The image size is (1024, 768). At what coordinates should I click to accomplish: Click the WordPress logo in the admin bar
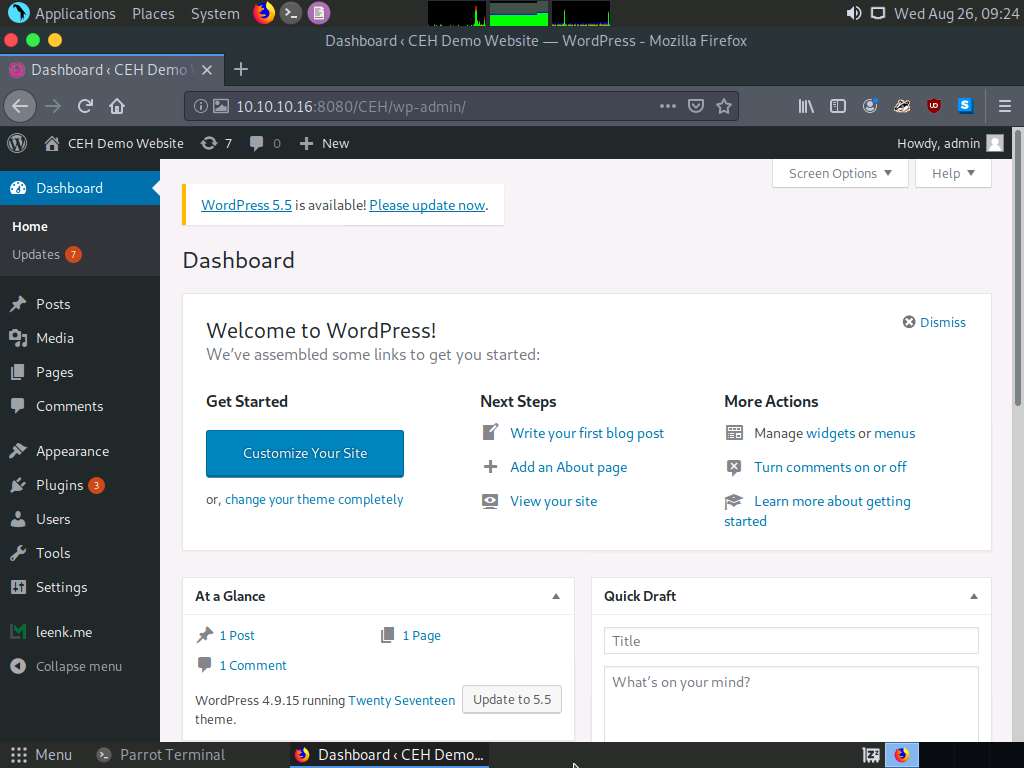(15, 143)
